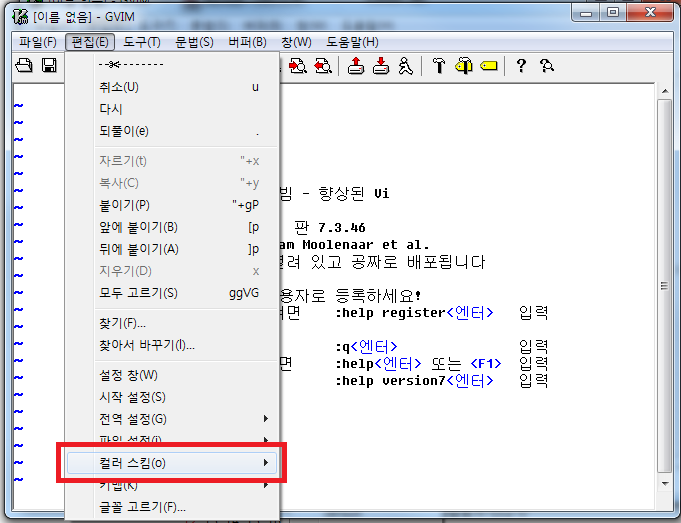This screenshot has width=681, height=523.
Task: Choose 시작 설정(S) menu entry
Action: [172, 397]
